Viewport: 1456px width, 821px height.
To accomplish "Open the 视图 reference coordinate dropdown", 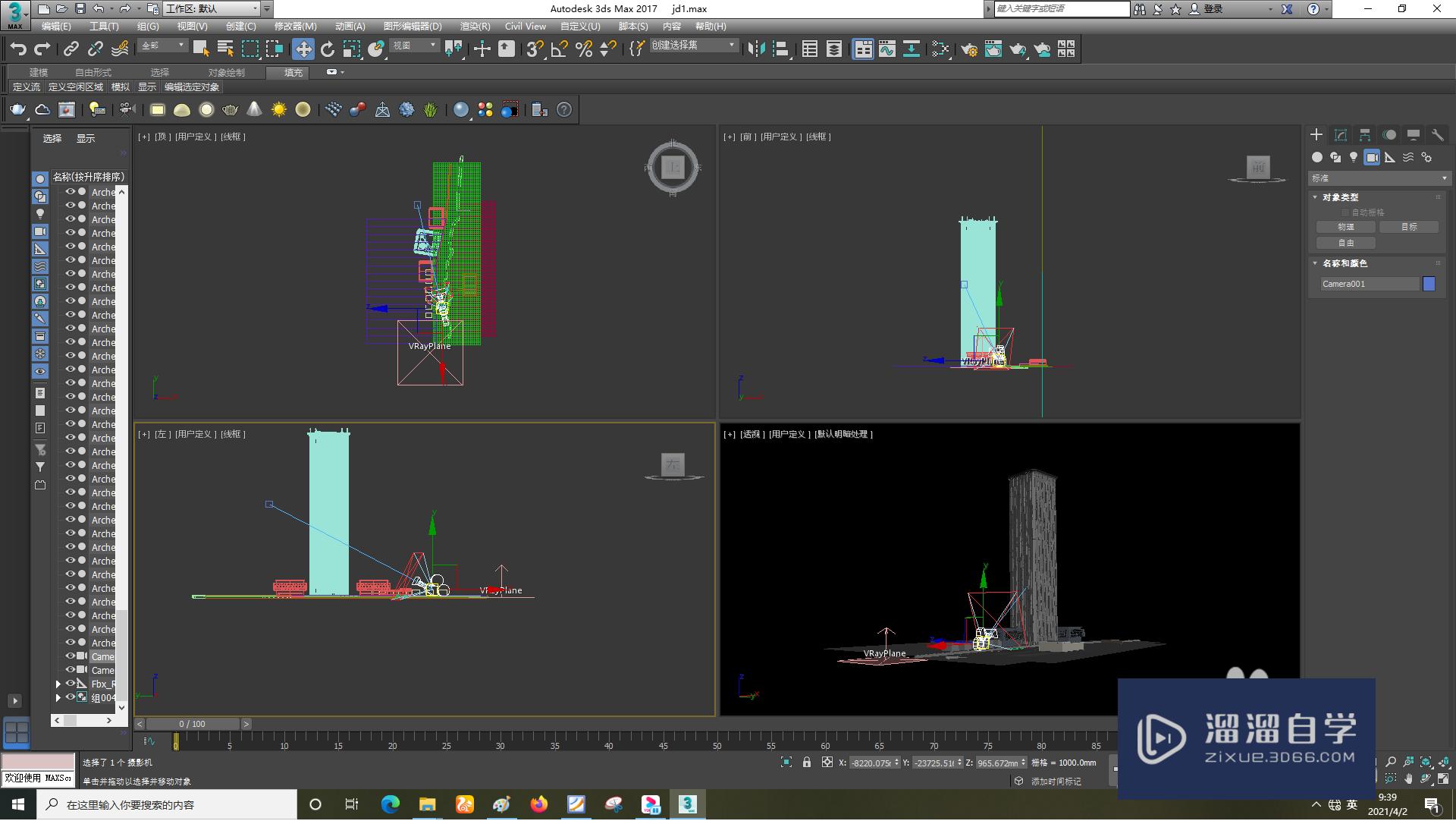I will 415,46.
